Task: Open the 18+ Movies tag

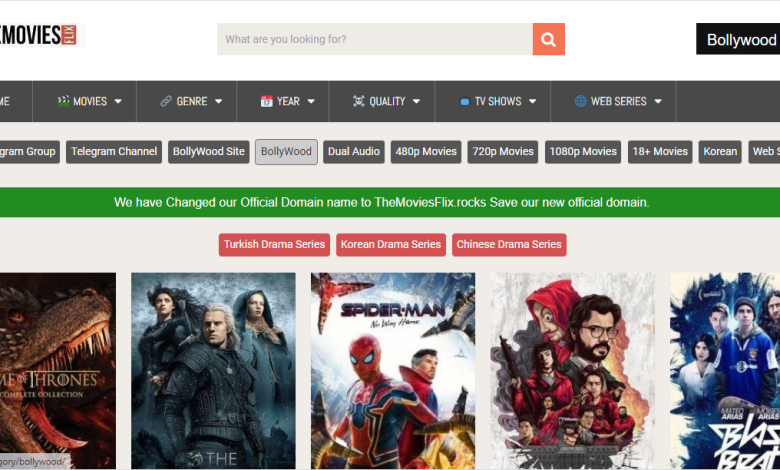Action: pos(660,152)
